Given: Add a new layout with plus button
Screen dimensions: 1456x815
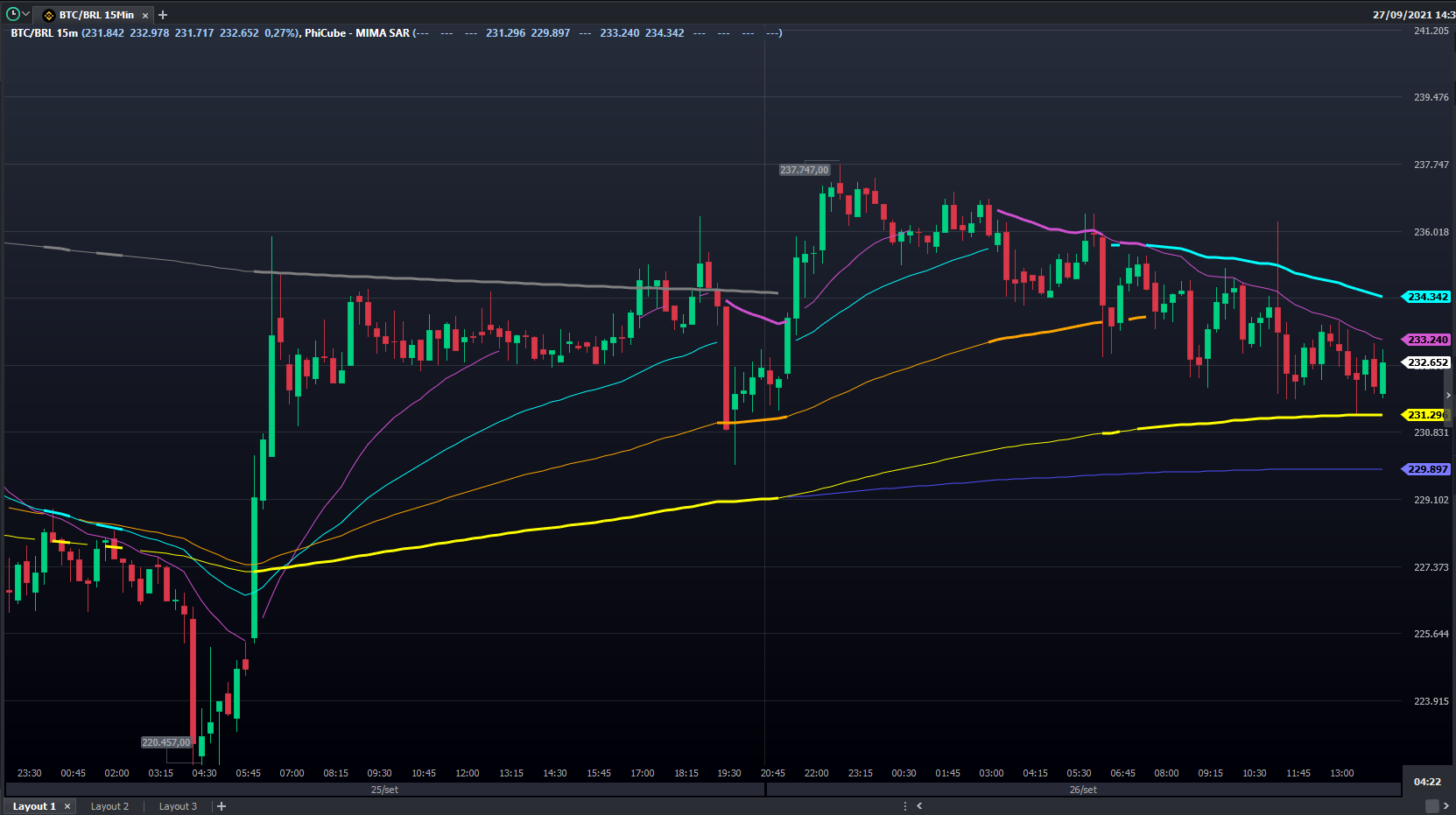Looking at the screenshot, I should coord(222,806).
